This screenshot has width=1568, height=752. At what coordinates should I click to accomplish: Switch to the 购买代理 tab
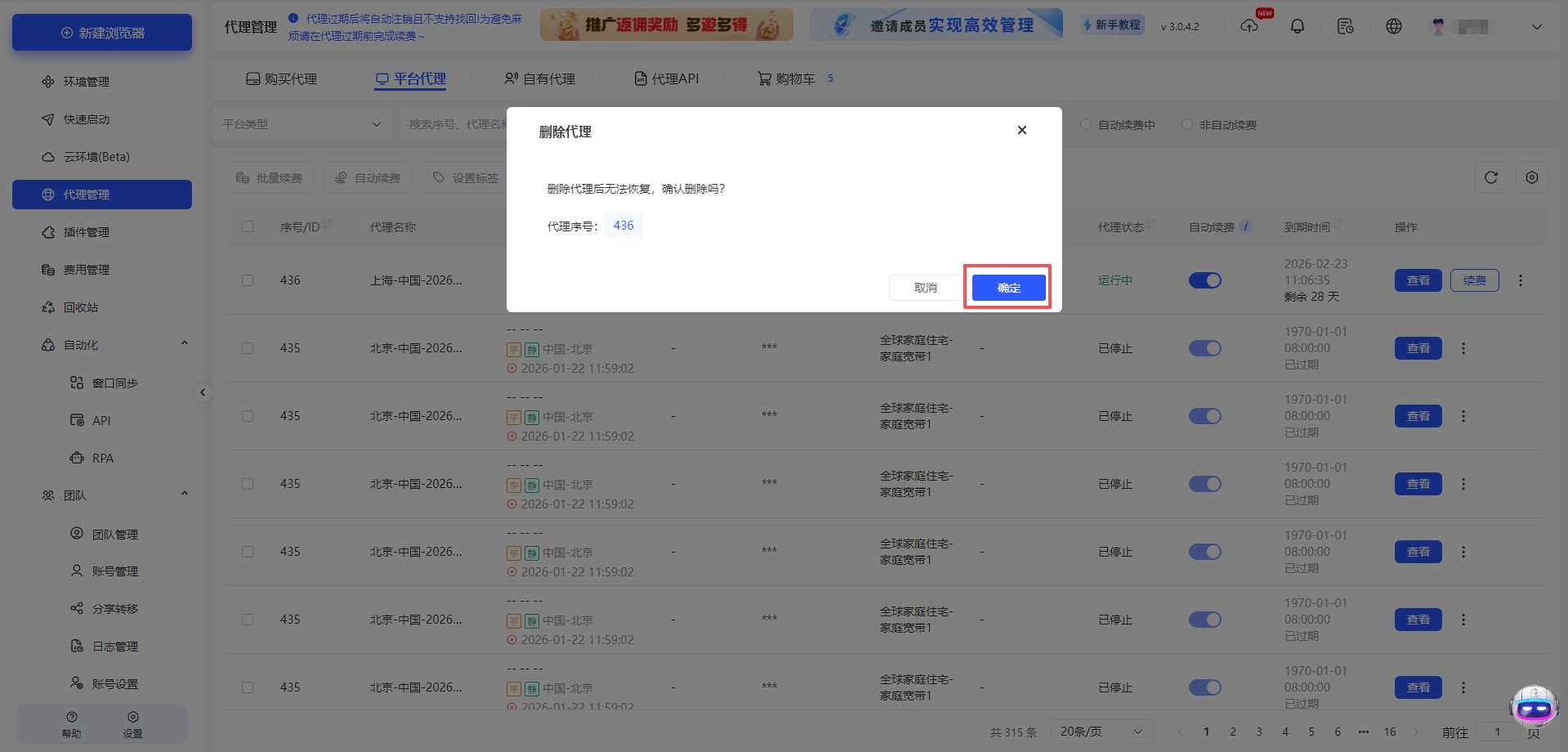click(x=281, y=78)
